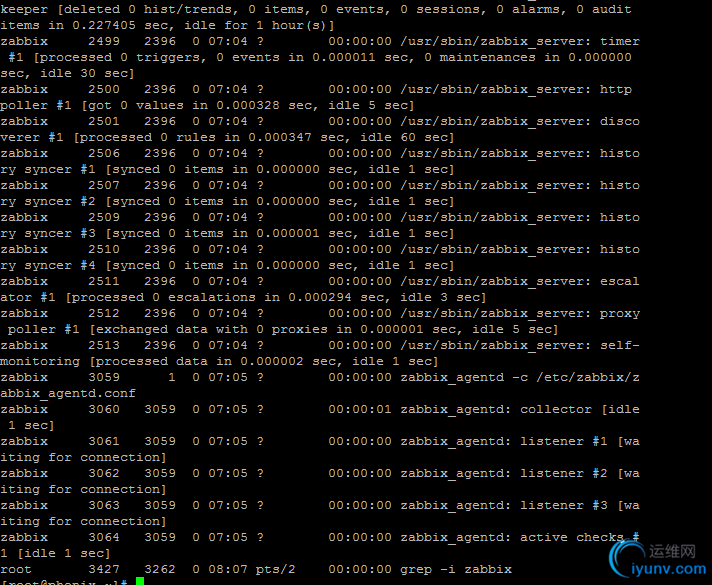The width and height of the screenshot is (712, 585).
Task: Click the green terminal cursor block
Action: click(140, 581)
